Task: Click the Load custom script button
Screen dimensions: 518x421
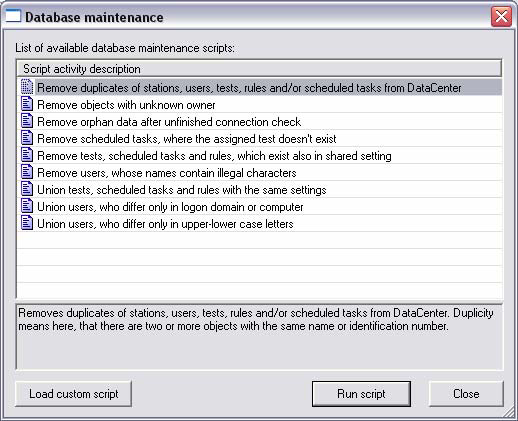Action: coord(73,394)
